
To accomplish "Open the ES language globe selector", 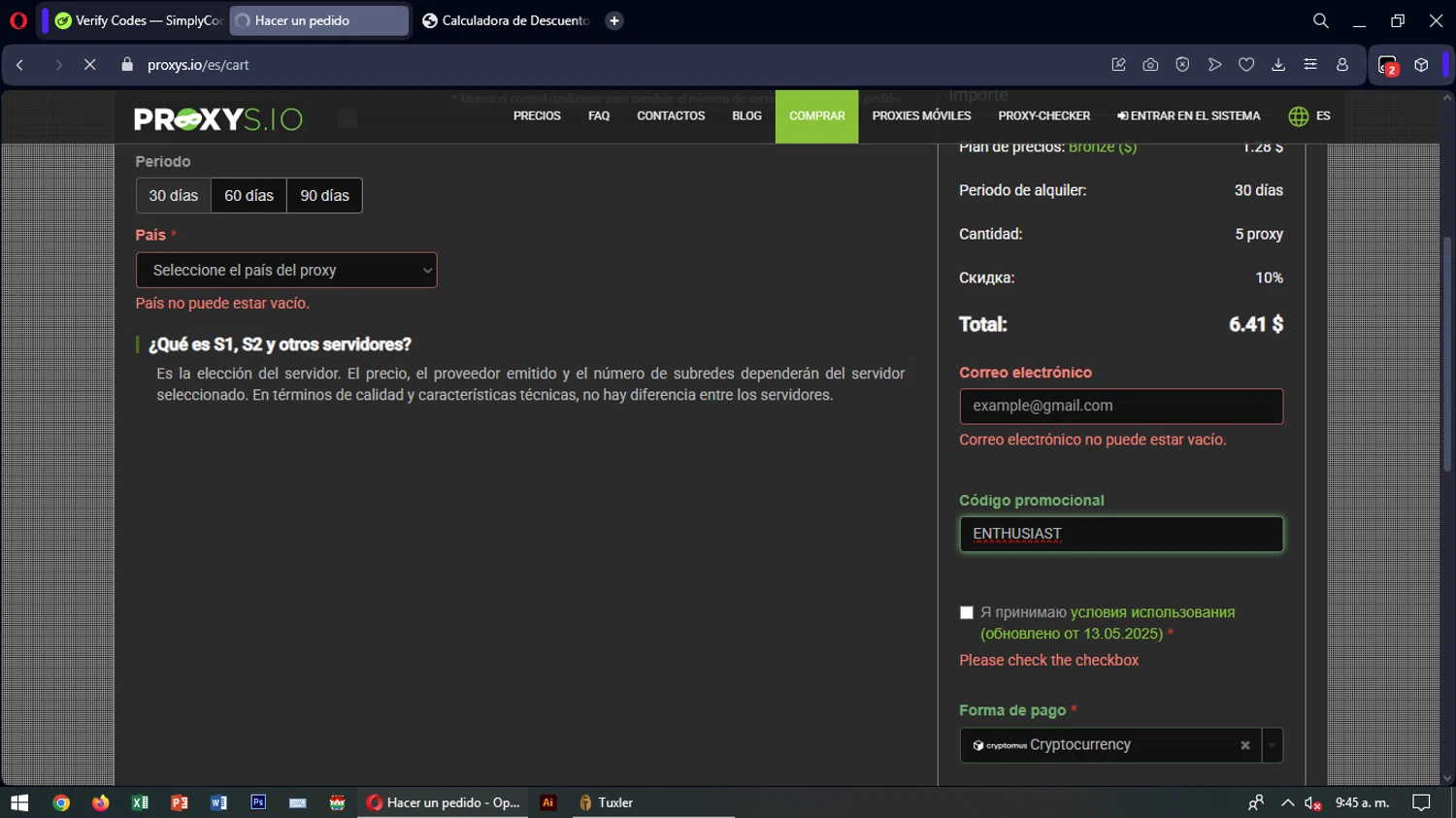I will point(1309,116).
